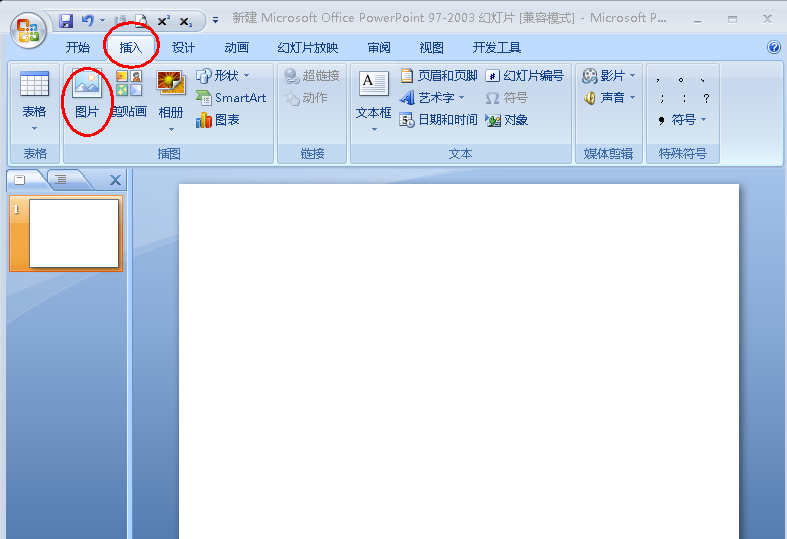Insert 日期和时间 date and time
The image size is (787, 539).
tap(439, 120)
